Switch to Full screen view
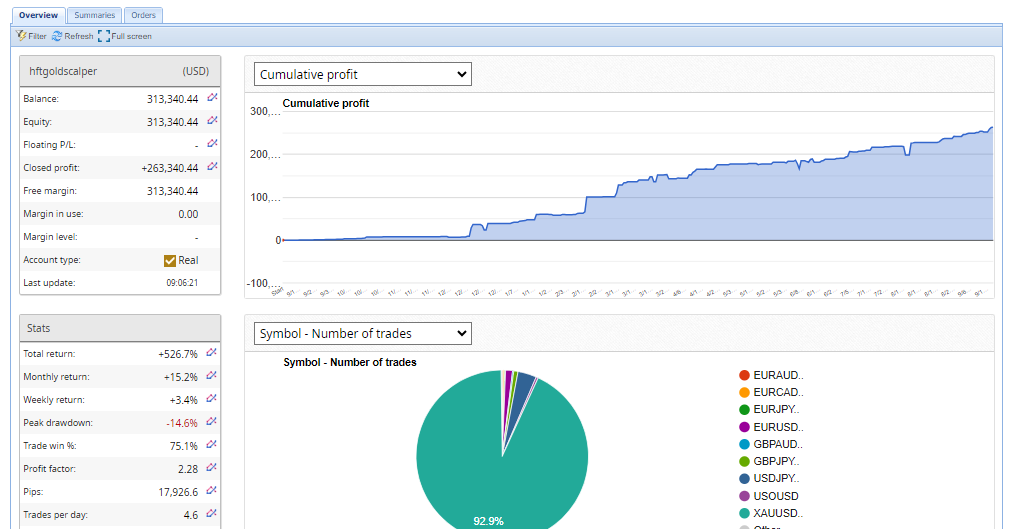The width and height of the screenshot is (1019, 529). pyautogui.click(x=125, y=36)
